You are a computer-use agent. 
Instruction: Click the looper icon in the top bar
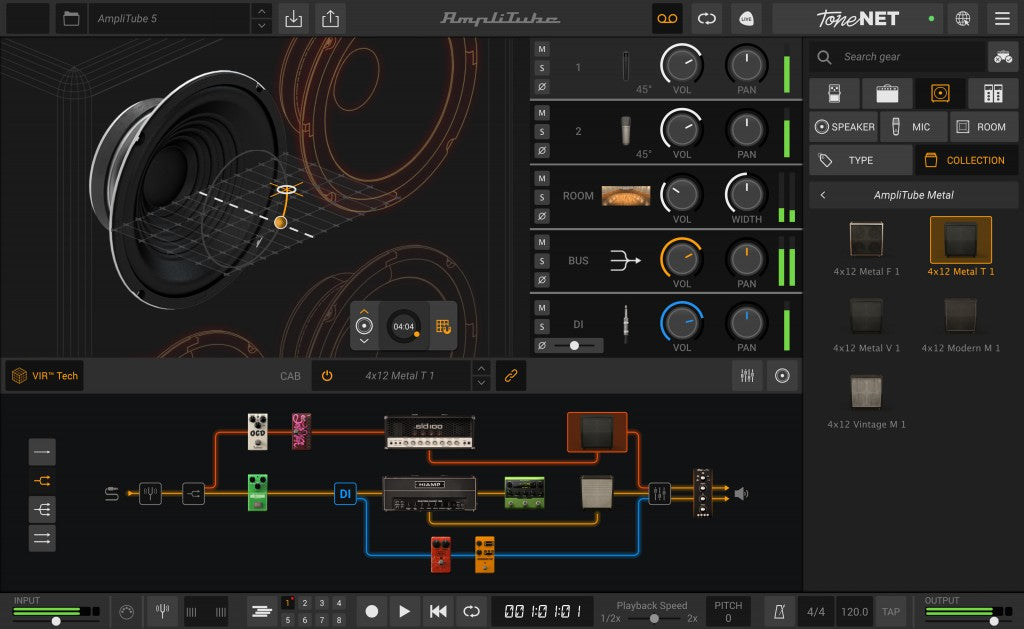tap(667, 18)
